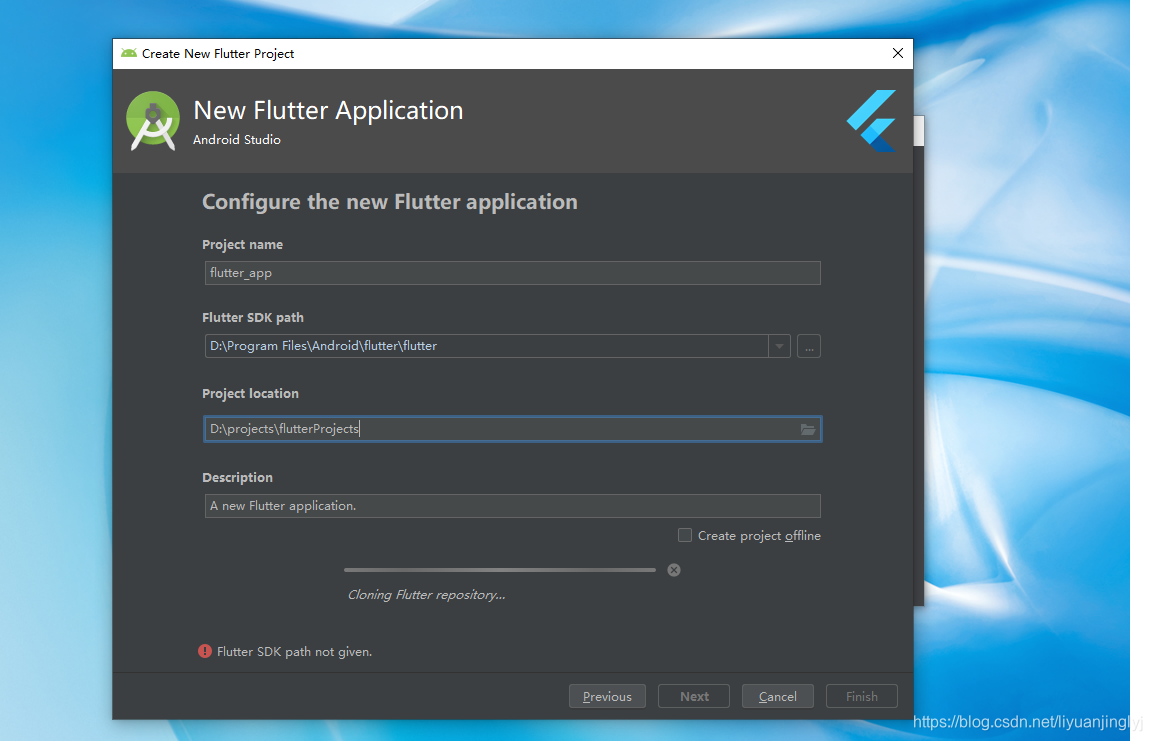Click the Android Studio logo icon
Image resolution: width=1152 pixels, height=741 pixels.
153,121
